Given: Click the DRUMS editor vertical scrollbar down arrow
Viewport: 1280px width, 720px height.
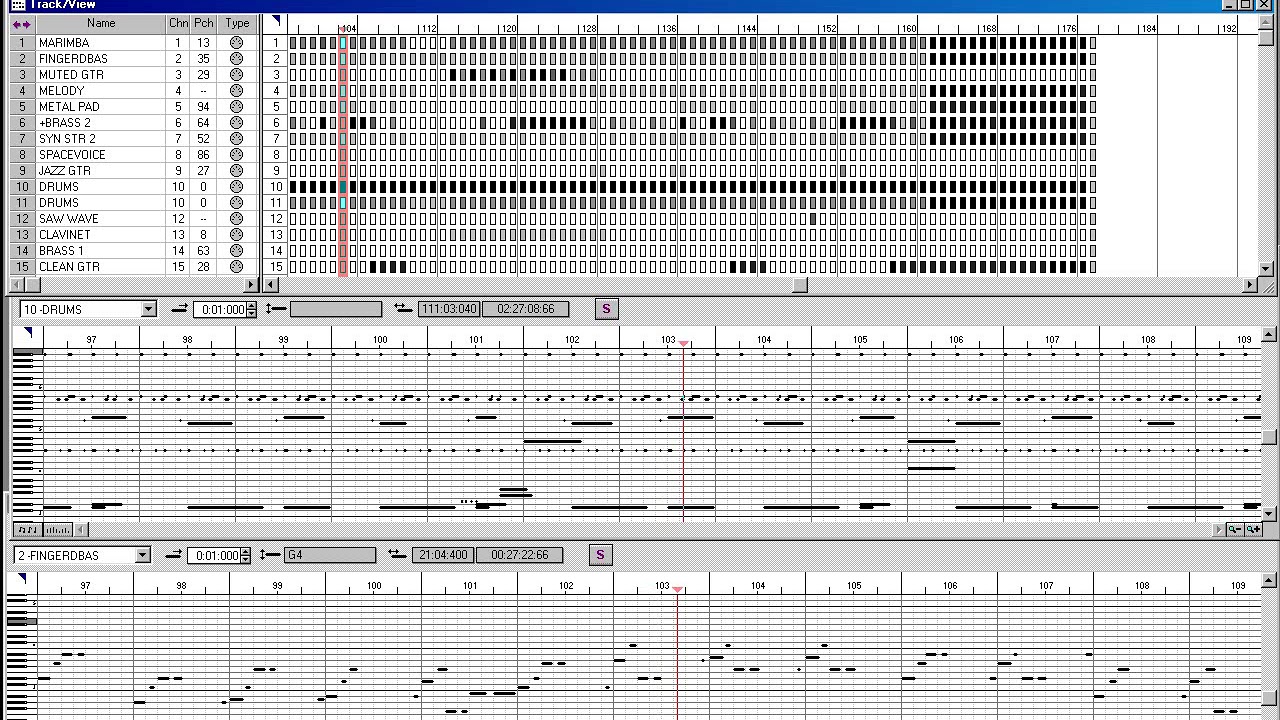Looking at the screenshot, I should 1269,514.
